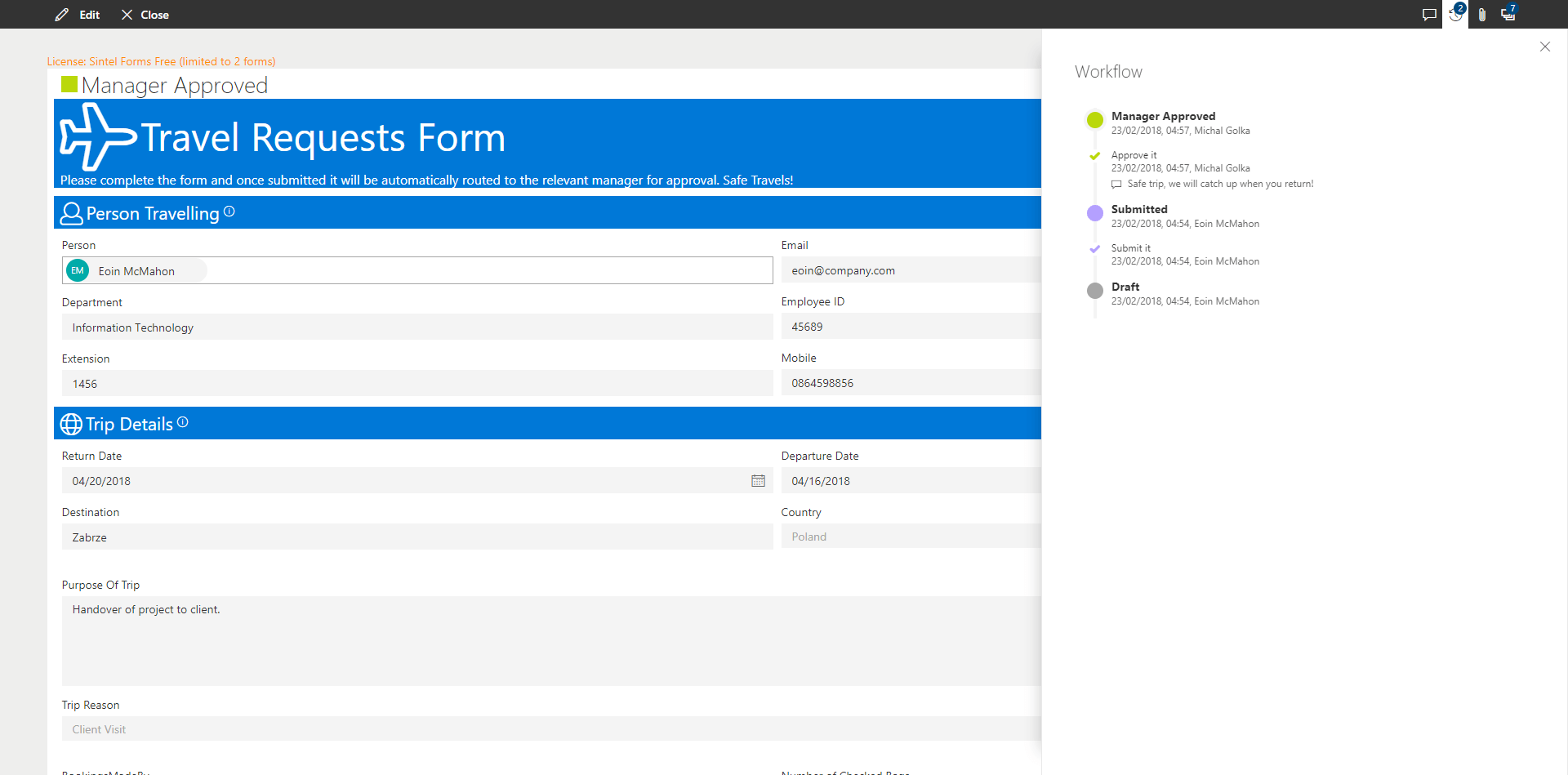Click the Person field with Eoin McMahon

click(x=417, y=270)
